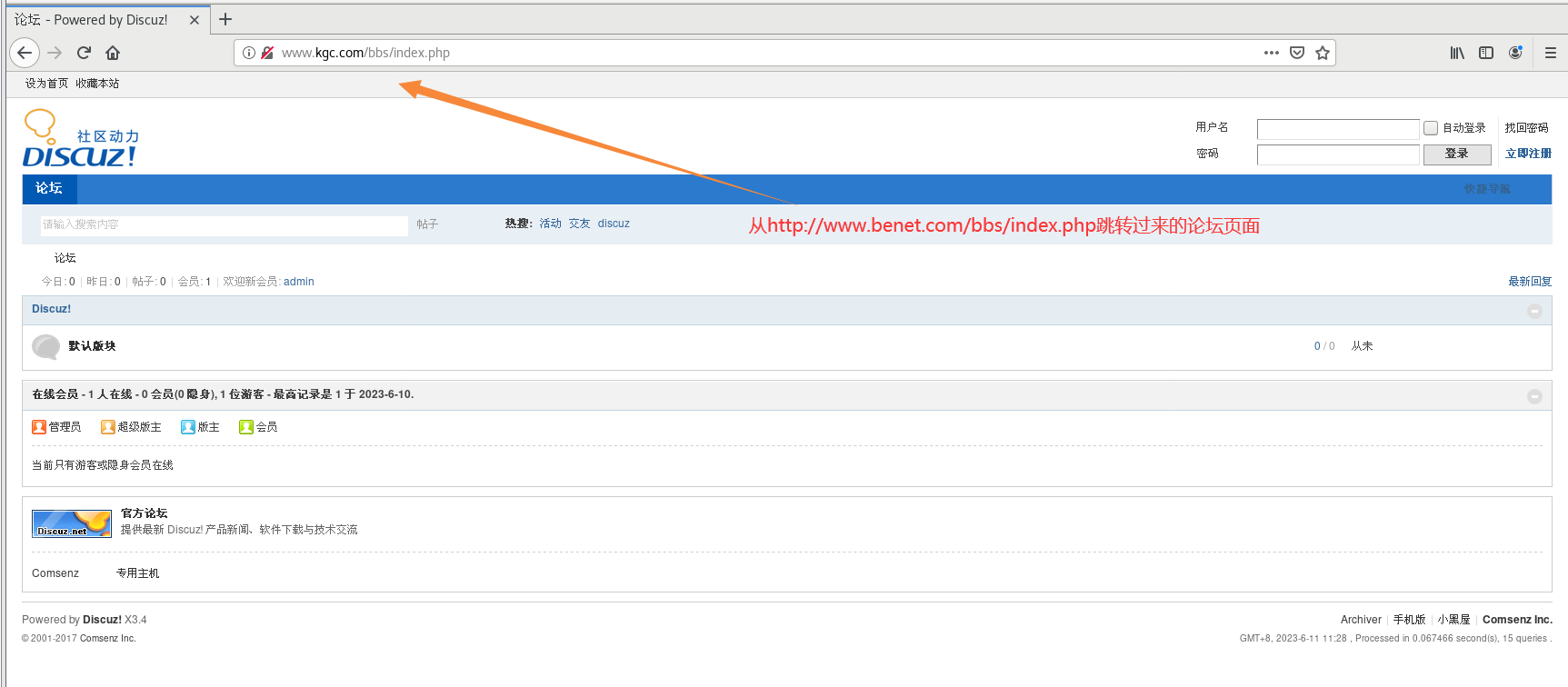Open the 小黑屋 footer link
Image resolution: width=1568 pixels, height=687 pixels.
tap(1453, 620)
